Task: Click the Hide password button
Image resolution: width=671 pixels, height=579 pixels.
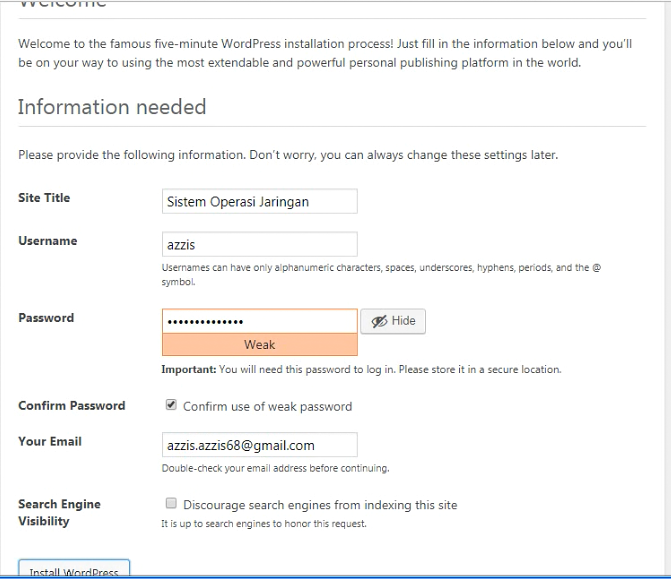Action: (x=393, y=321)
